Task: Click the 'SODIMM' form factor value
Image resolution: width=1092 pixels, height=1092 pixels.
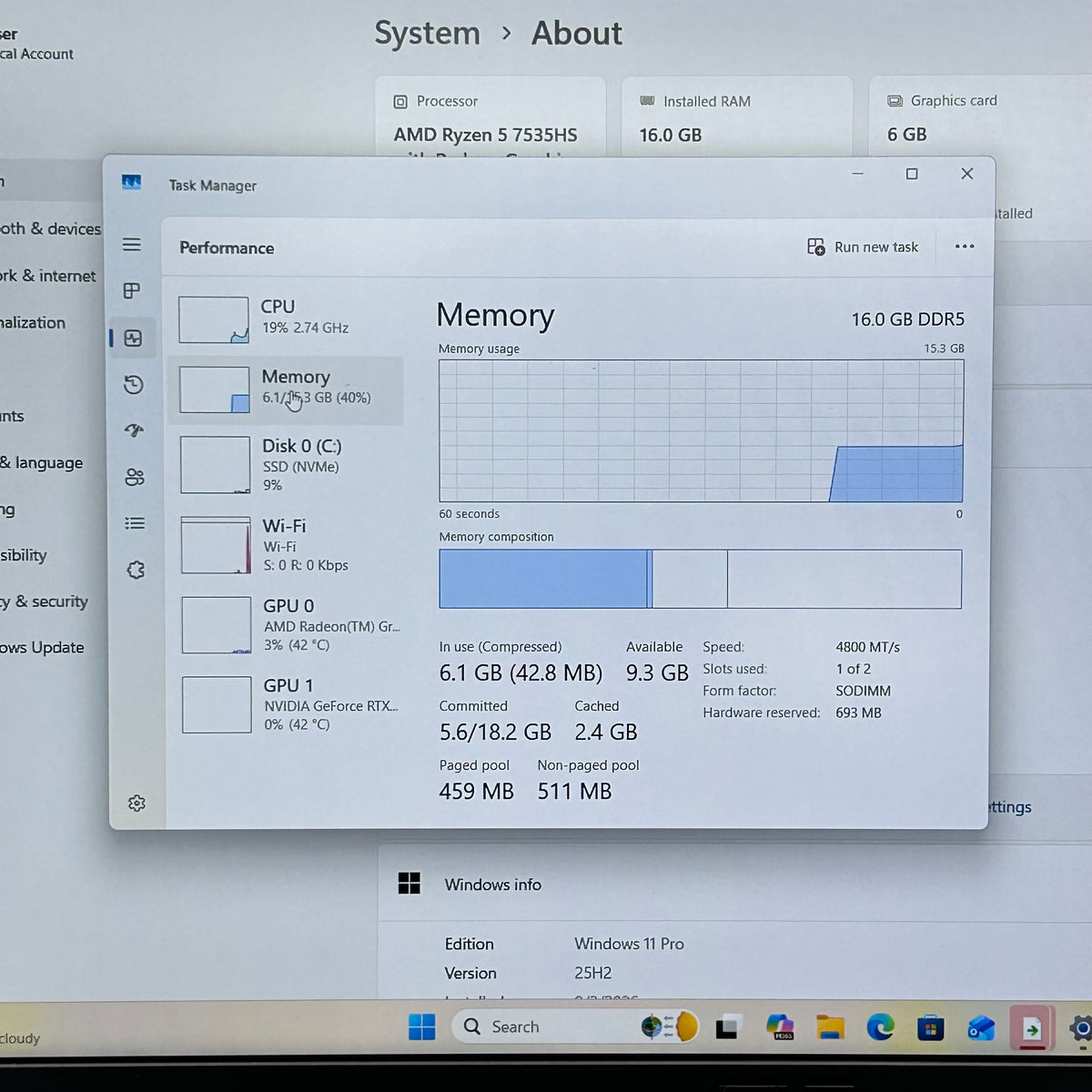Action: (863, 691)
